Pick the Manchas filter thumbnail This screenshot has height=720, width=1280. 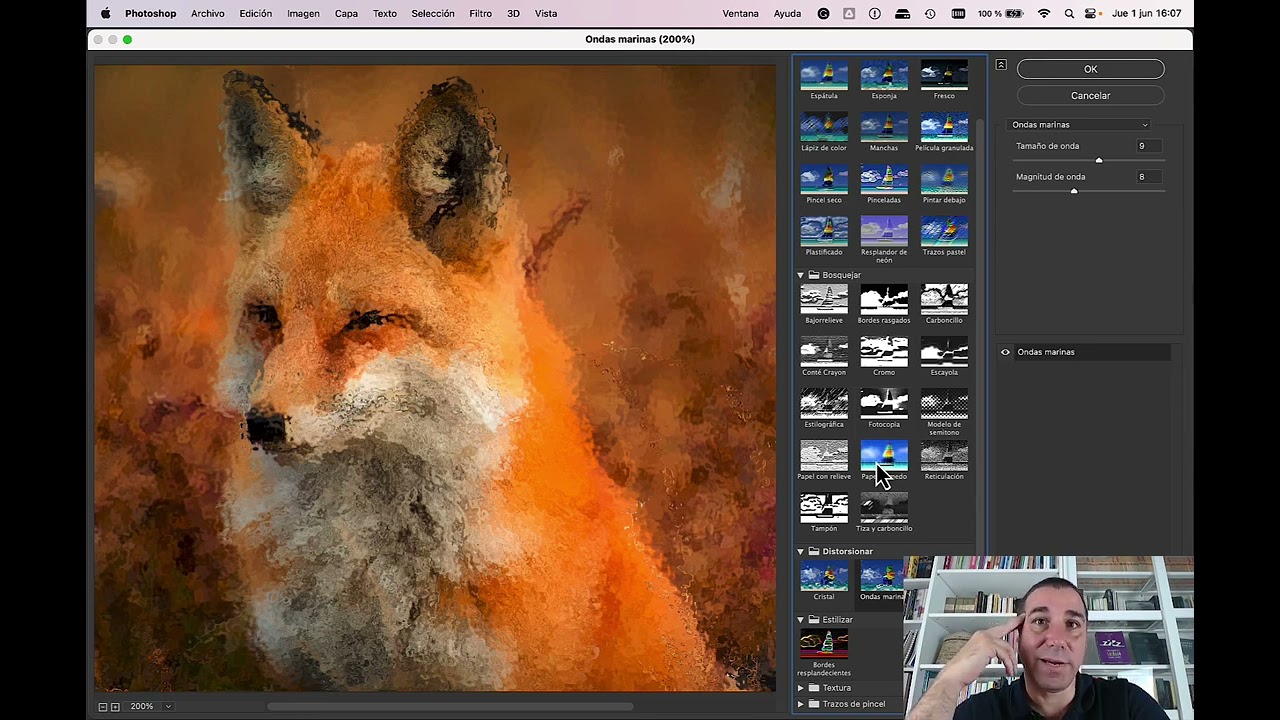(884, 128)
